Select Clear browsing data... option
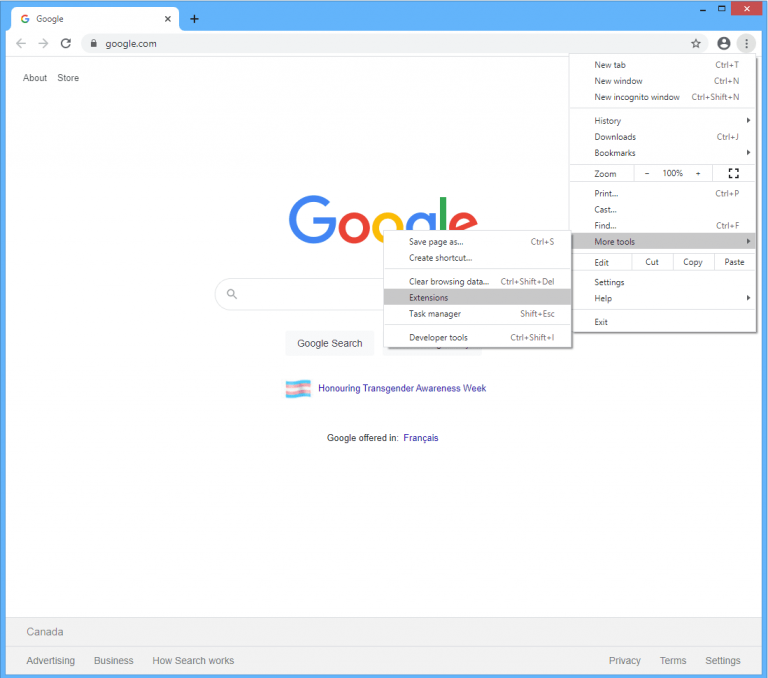This screenshot has width=768, height=678. 478,282
